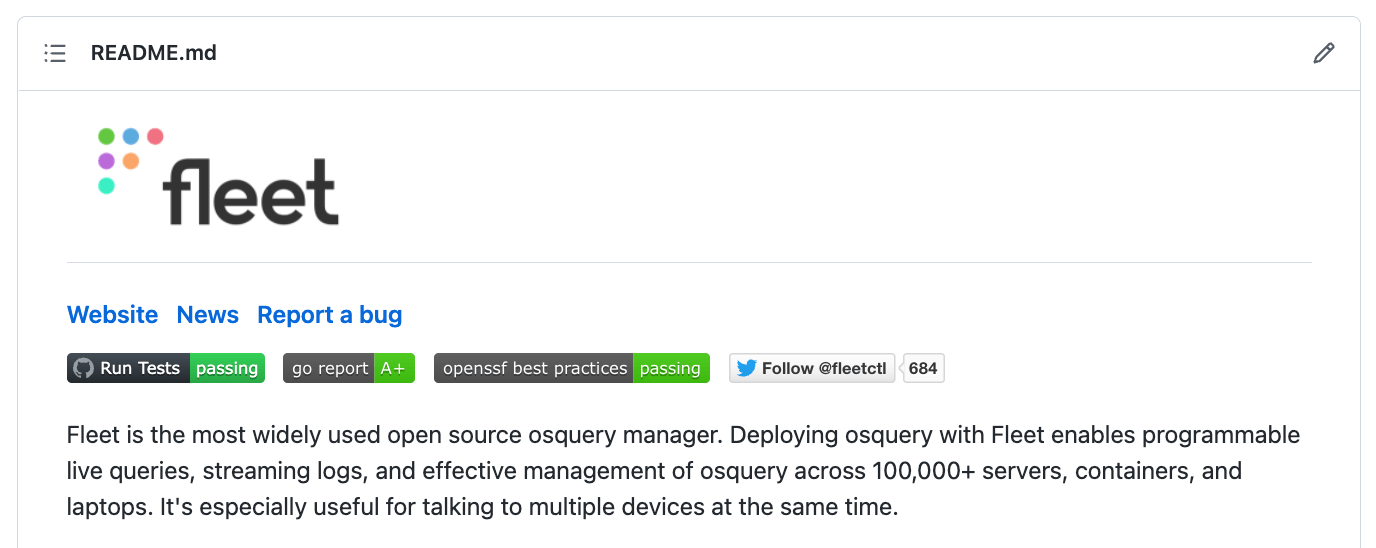Screen dimensions: 1376x548
Task: Click the README.md file name header
Action: click(x=154, y=53)
